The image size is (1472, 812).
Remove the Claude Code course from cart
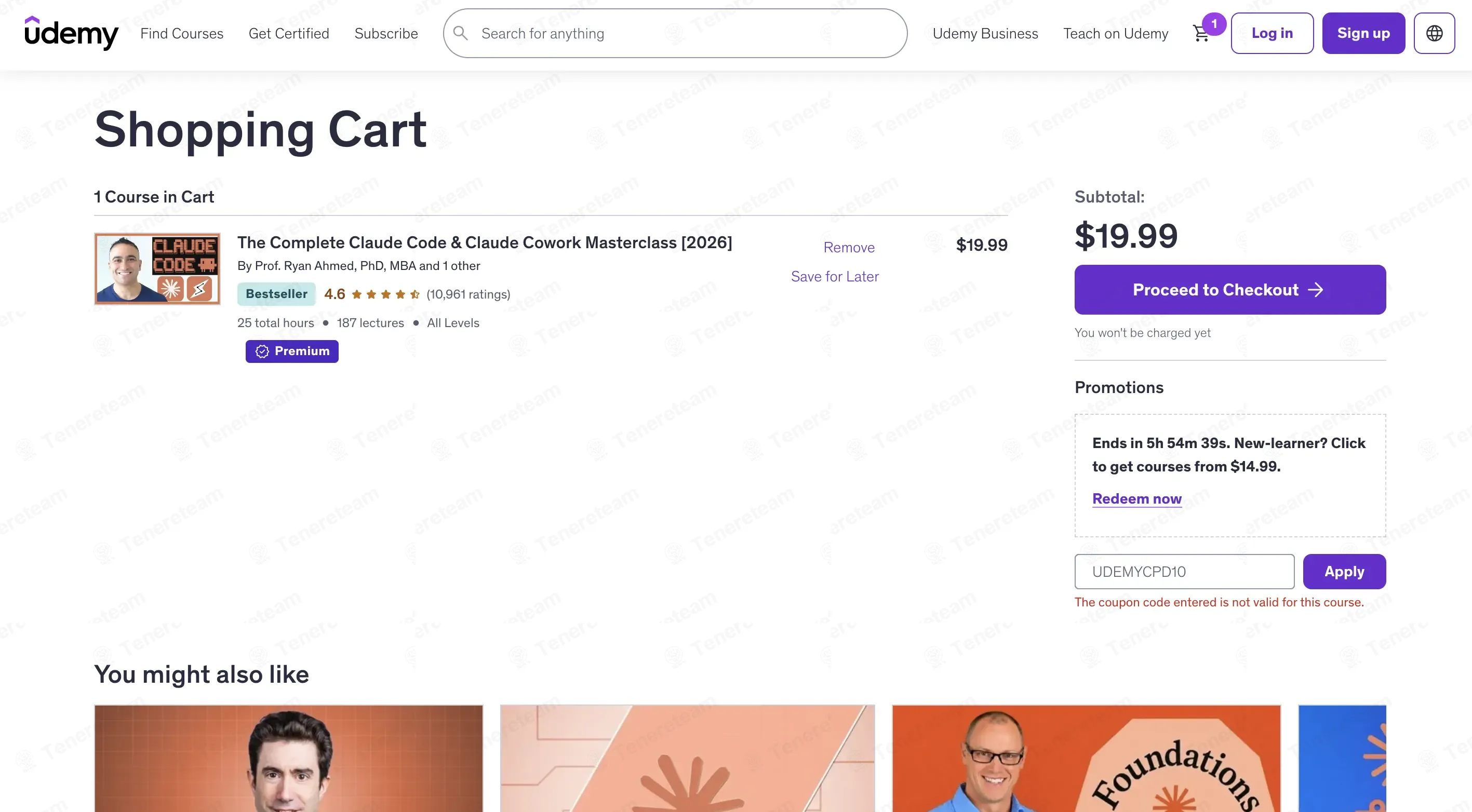[849, 247]
